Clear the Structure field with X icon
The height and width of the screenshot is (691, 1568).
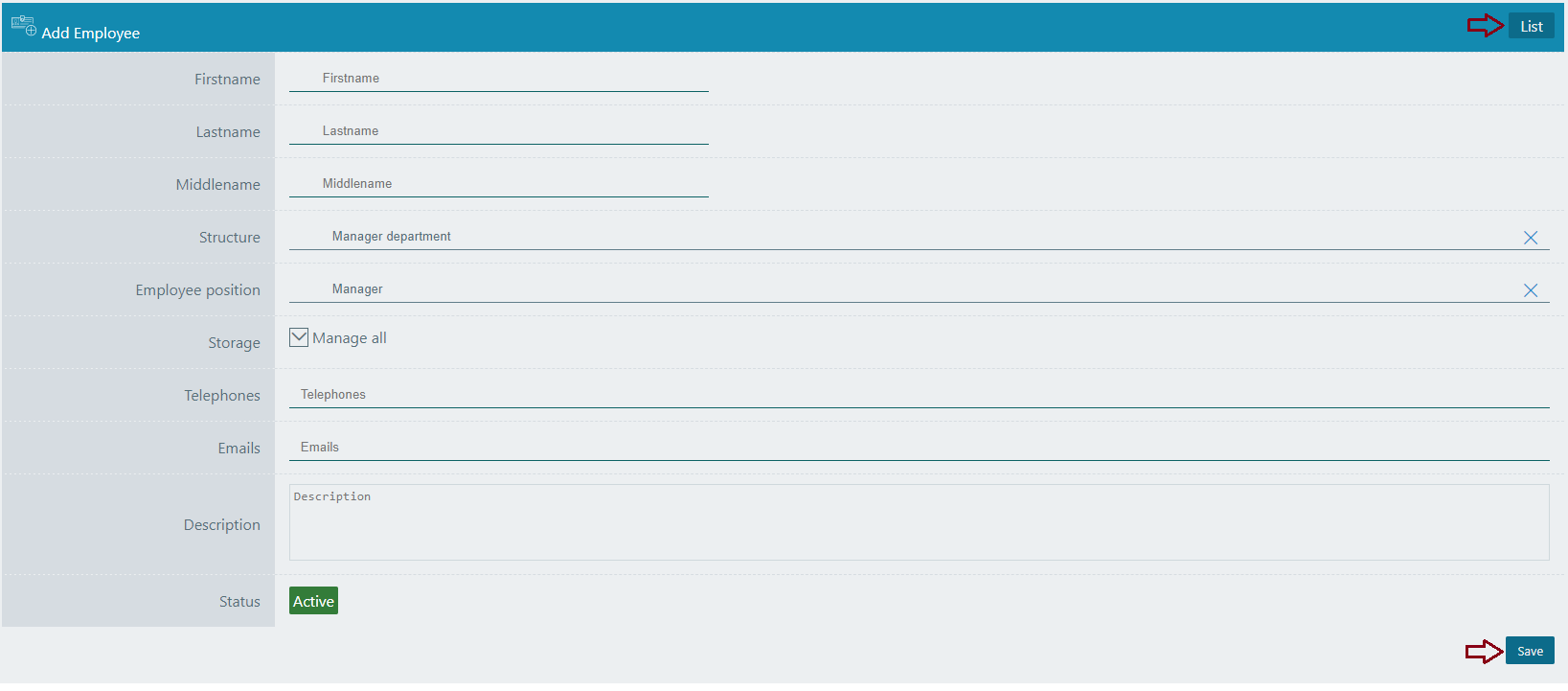1530,238
